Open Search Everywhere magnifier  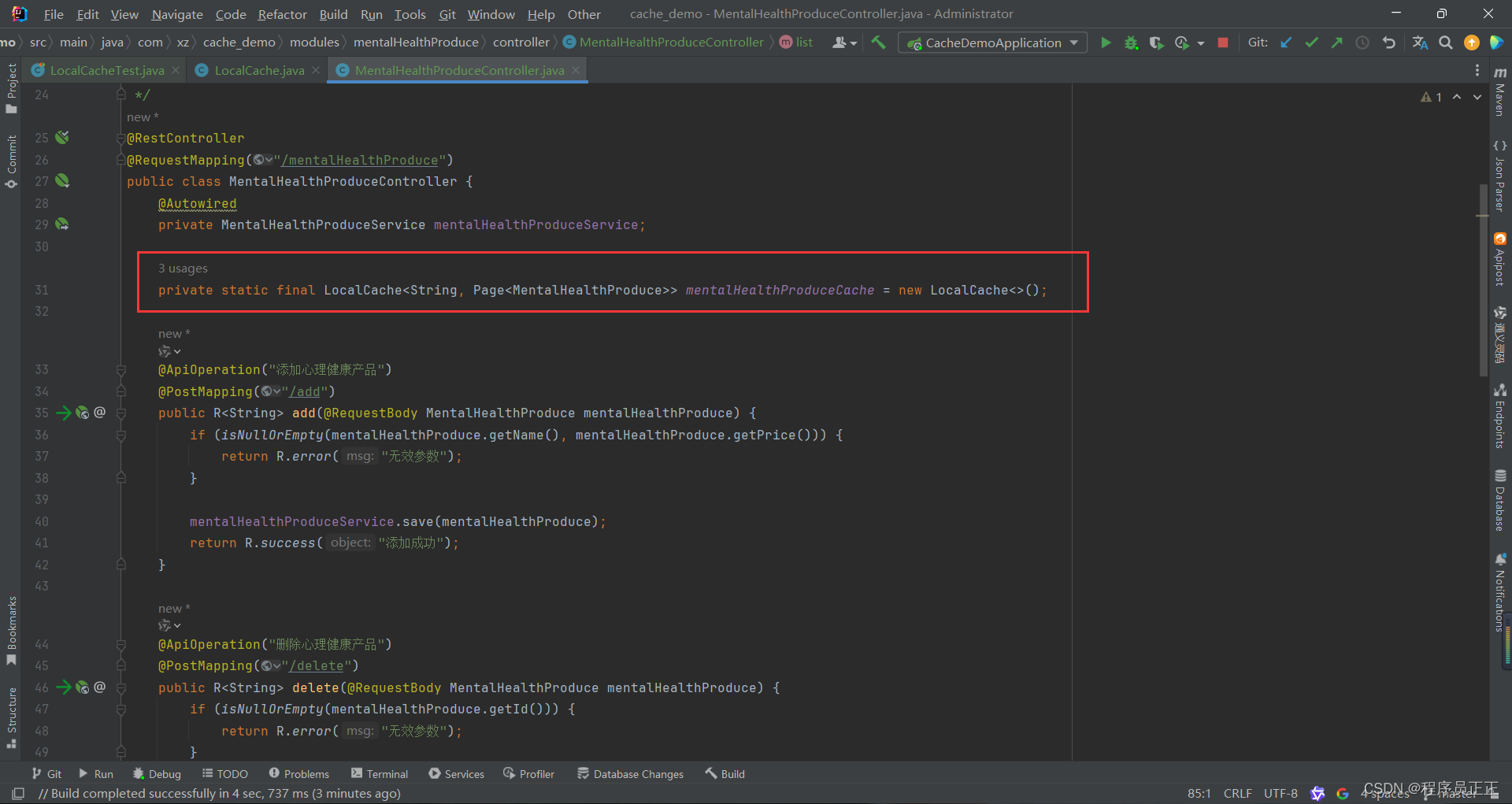coord(1446,43)
